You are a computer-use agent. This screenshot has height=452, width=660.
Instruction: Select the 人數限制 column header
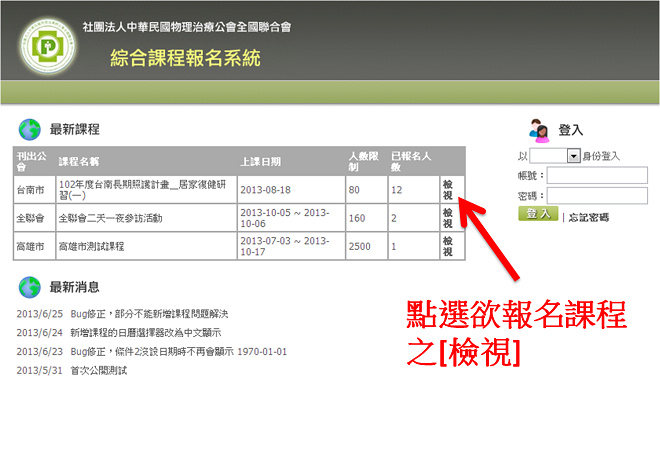coord(360,161)
